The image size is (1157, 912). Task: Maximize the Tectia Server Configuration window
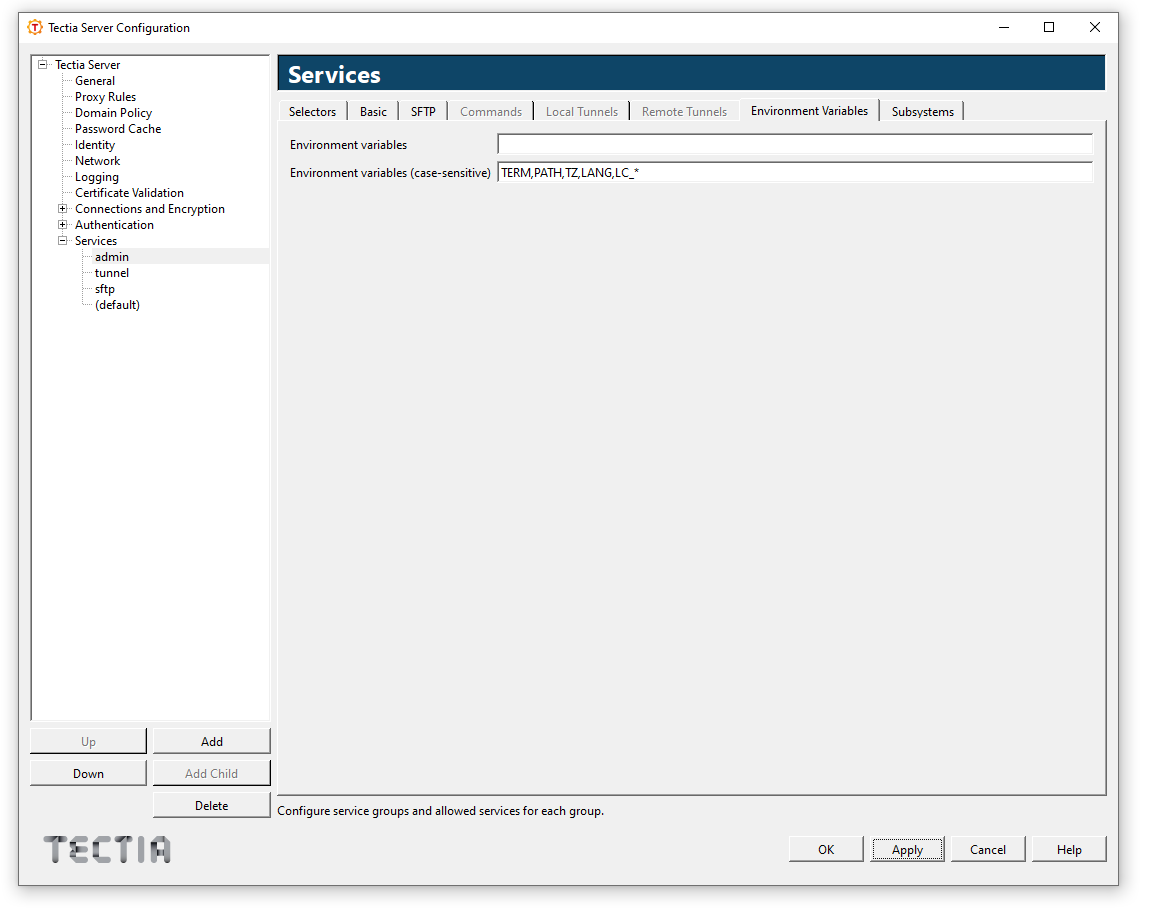pyautogui.click(x=1049, y=27)
